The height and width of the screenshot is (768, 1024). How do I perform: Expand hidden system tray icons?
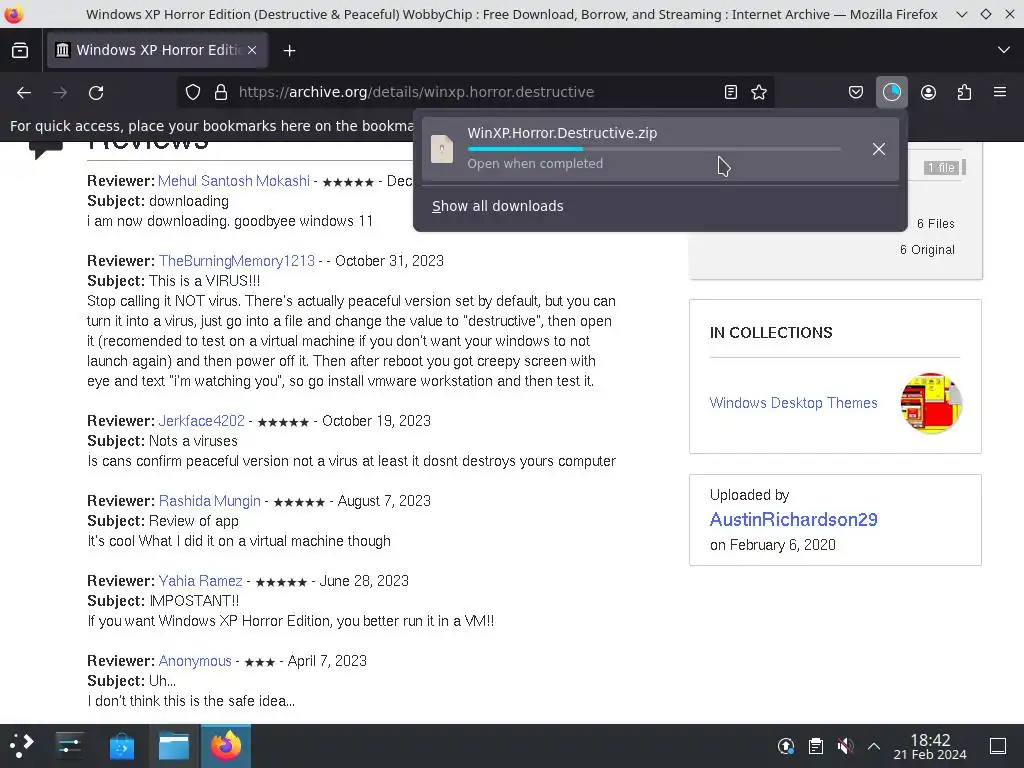874,746
